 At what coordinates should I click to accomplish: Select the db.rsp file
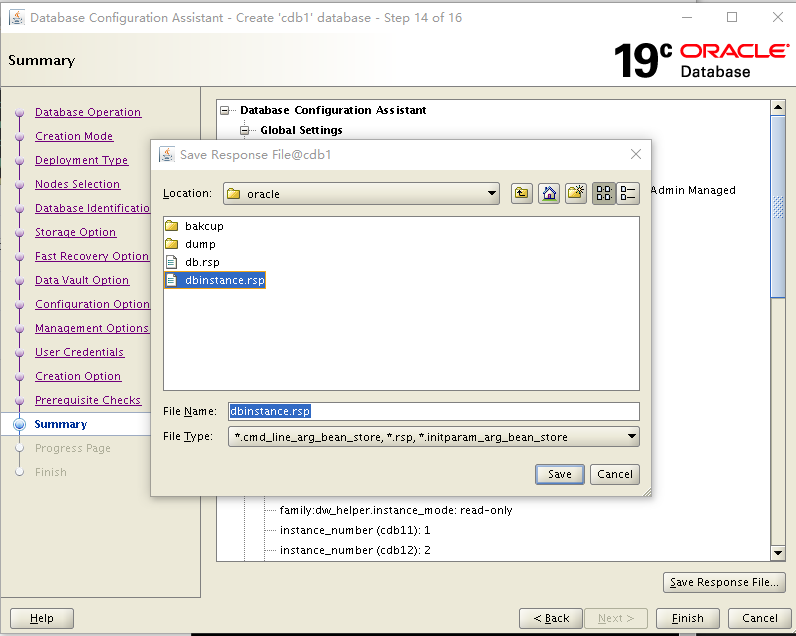pos(192,262)
